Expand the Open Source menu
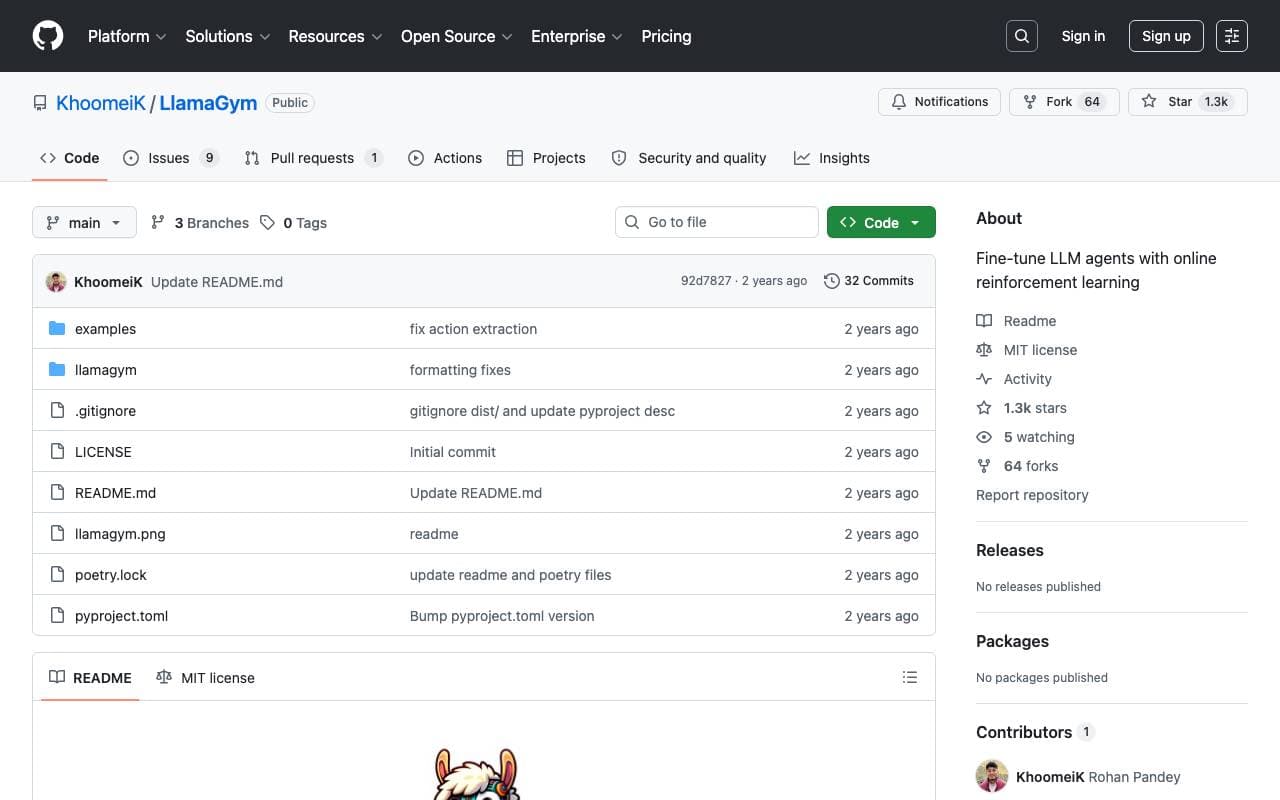 [x=457, y=36]
